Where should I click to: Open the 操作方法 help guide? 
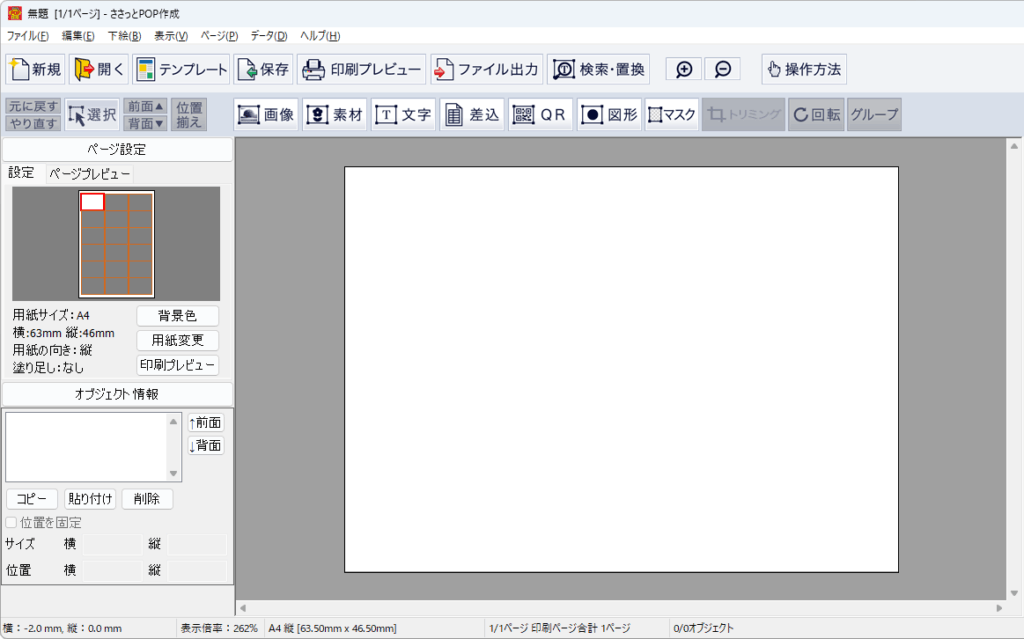tap(803, 70)
